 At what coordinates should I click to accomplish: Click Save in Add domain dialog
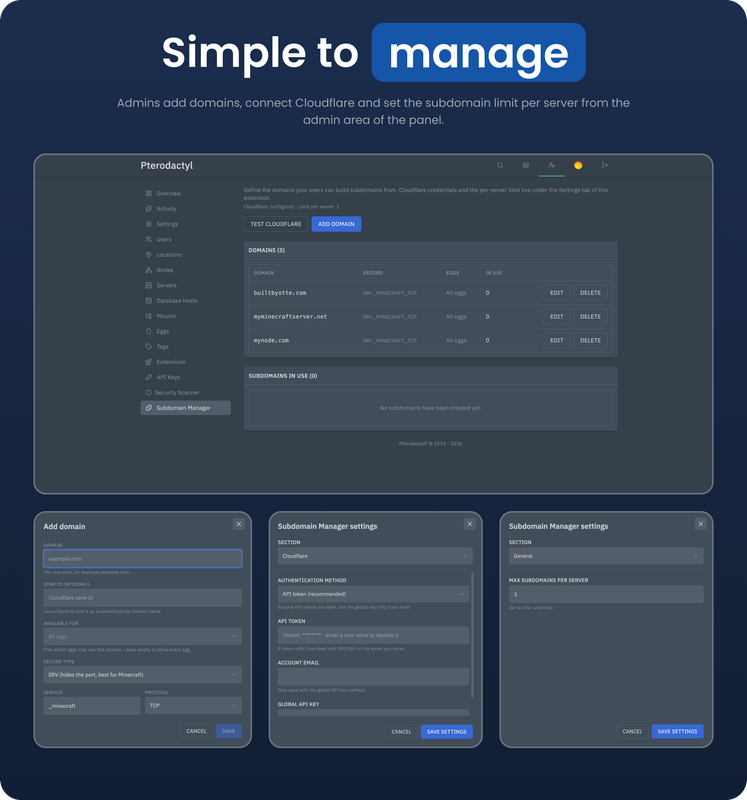click(229, 731)
